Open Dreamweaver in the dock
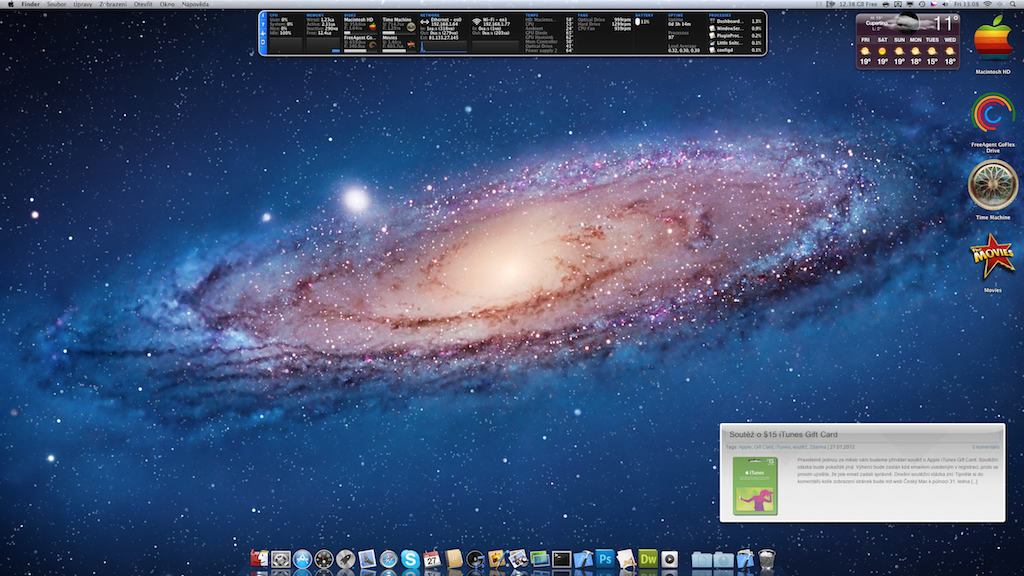This screenshot has width=1024, height=576. pyautogui.click(x=648, y=560)
